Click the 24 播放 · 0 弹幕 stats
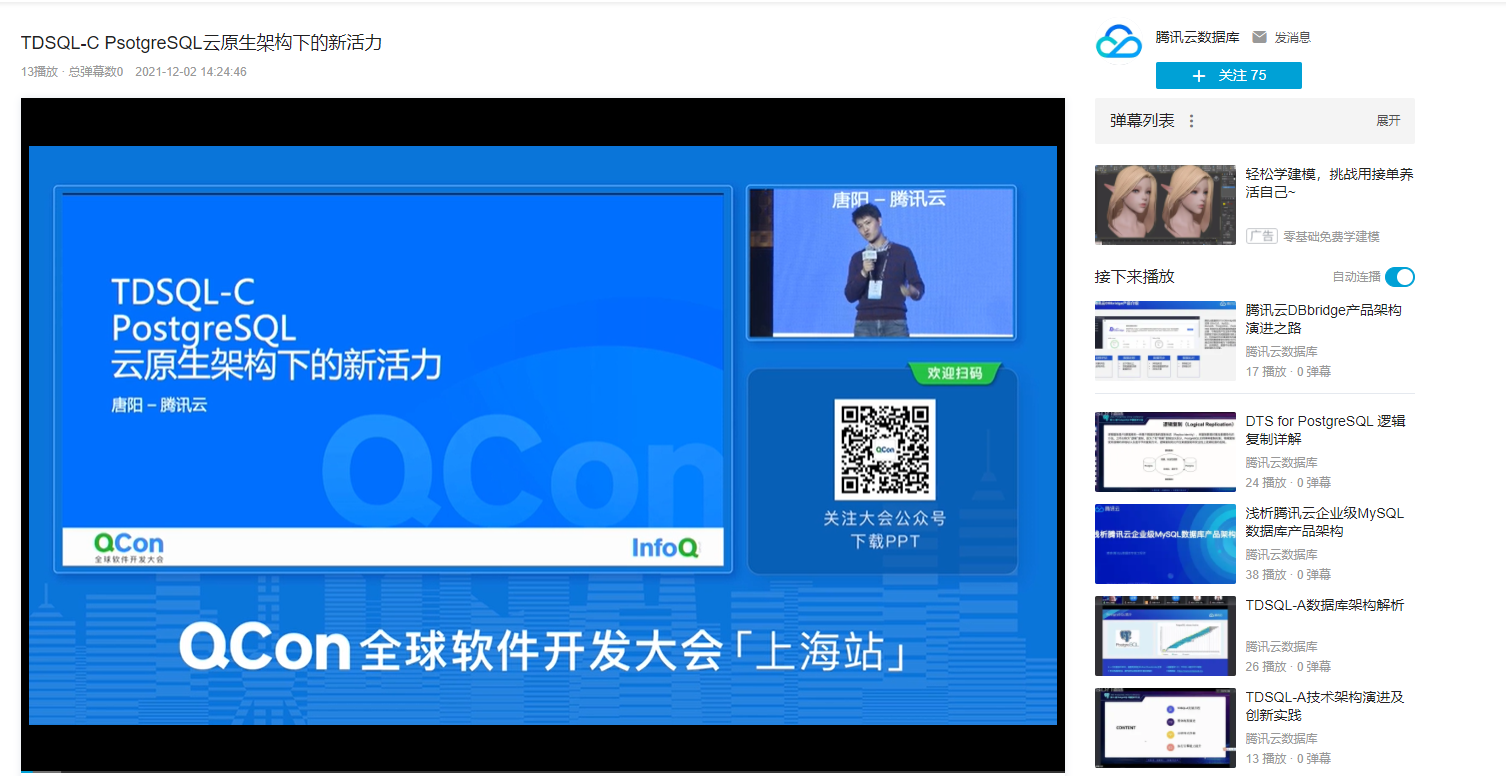The height and width of the screenshot is (776, 1506). click(1288, 483)
